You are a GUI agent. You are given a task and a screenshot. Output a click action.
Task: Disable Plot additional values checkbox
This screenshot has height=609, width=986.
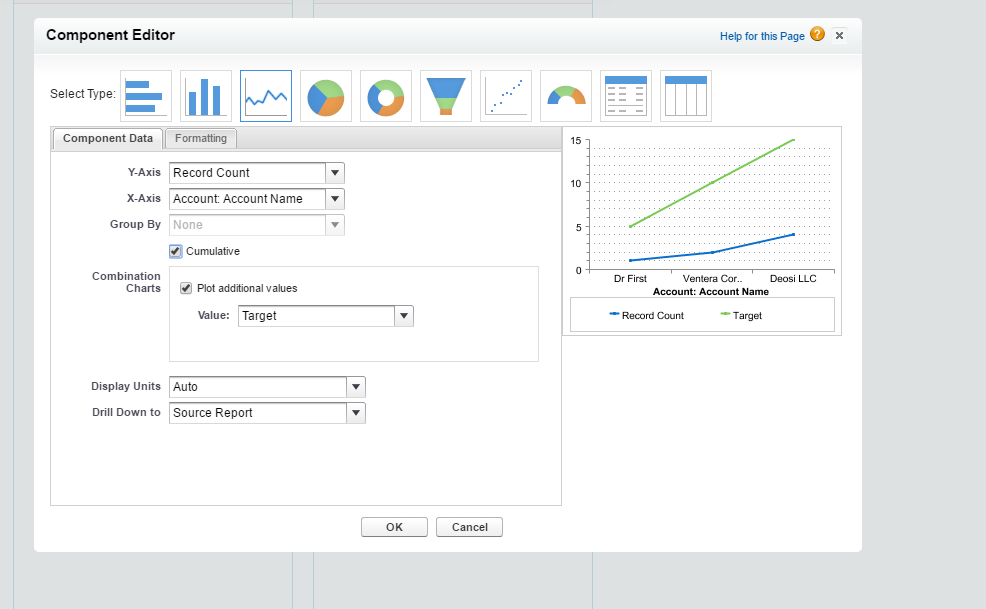pos(186,288)
